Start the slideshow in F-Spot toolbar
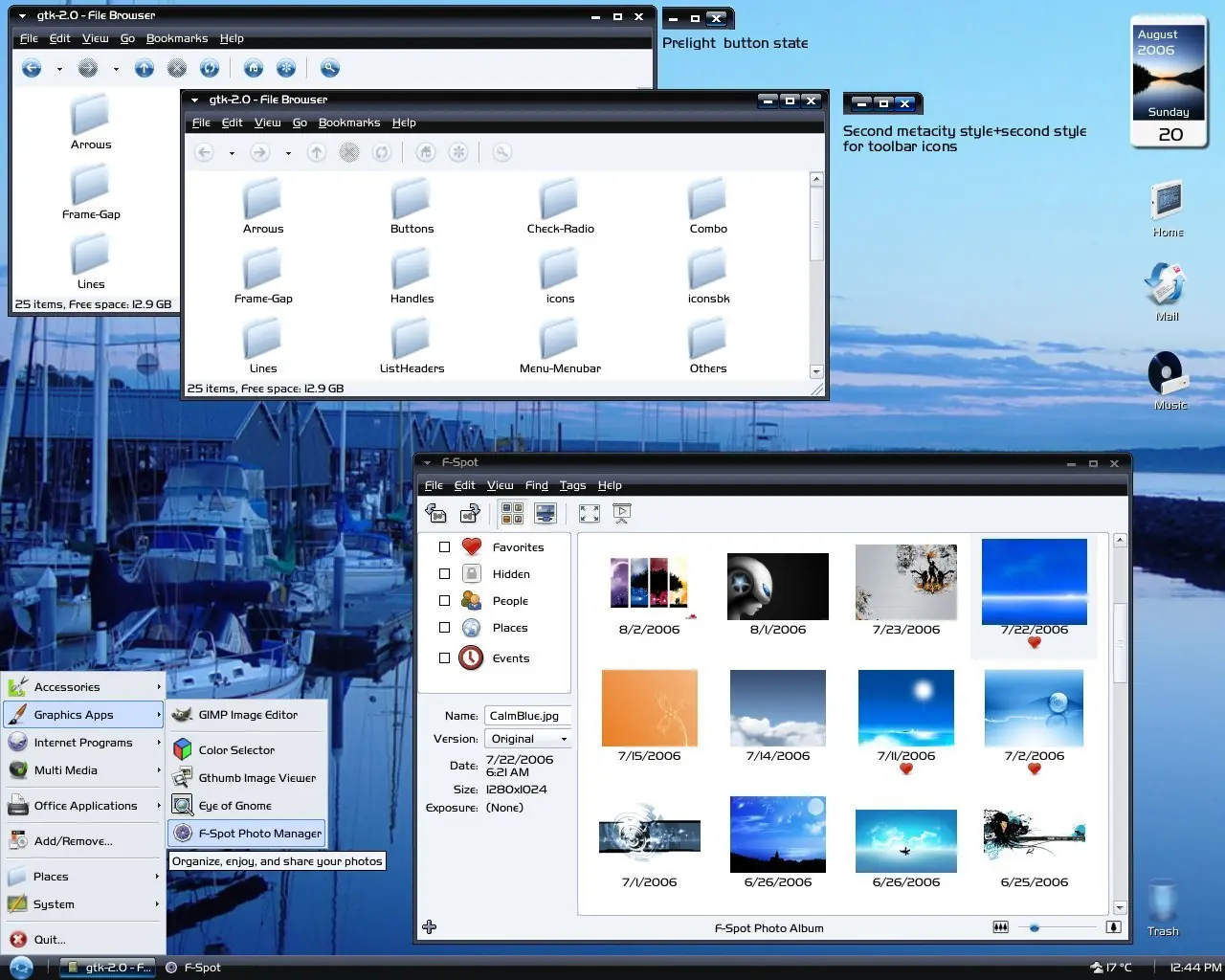1225x980 pixels. pyautogui.click(x=622, y=514)
